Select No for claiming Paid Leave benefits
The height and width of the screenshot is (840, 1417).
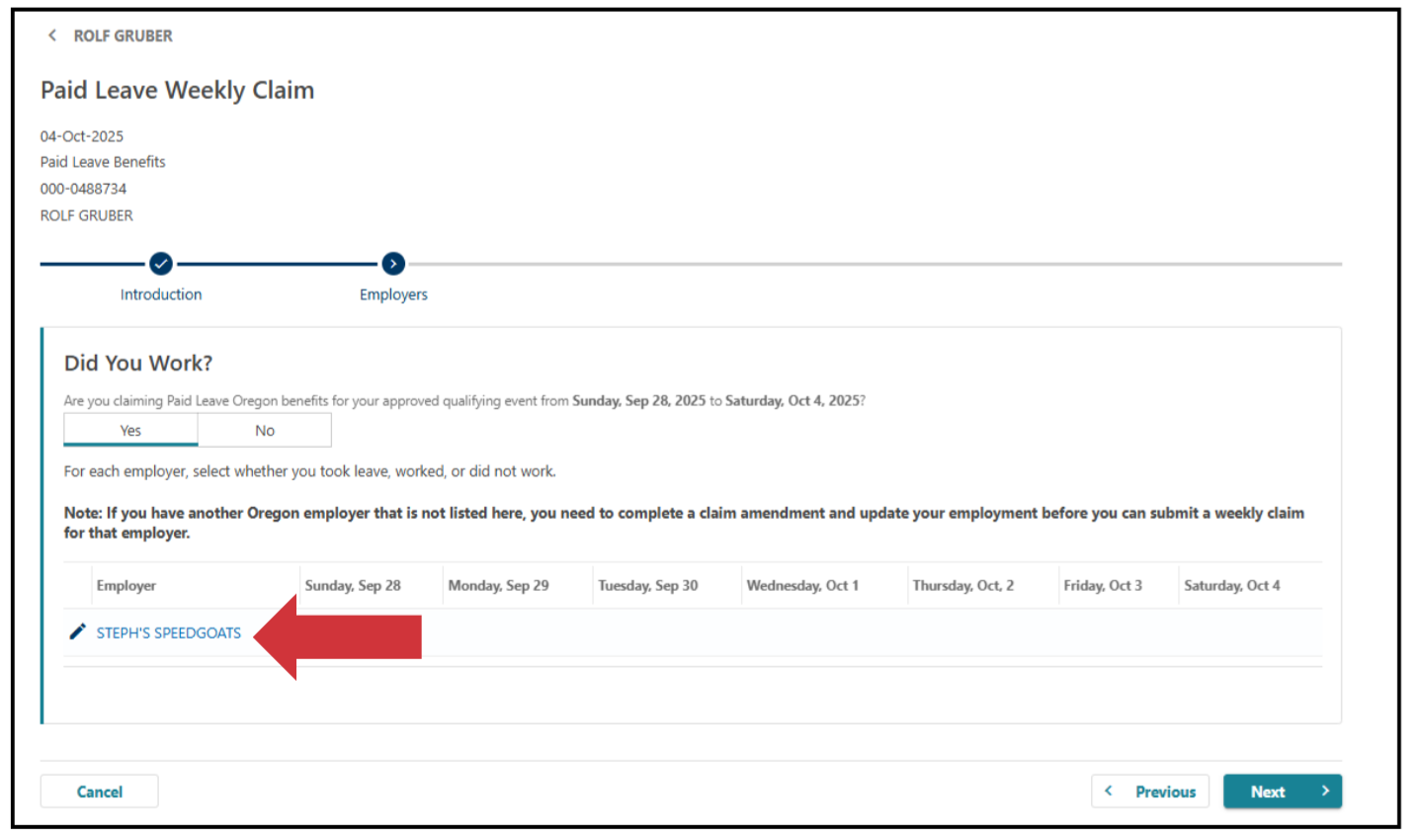pyautogui.click(x=264, y=430)
